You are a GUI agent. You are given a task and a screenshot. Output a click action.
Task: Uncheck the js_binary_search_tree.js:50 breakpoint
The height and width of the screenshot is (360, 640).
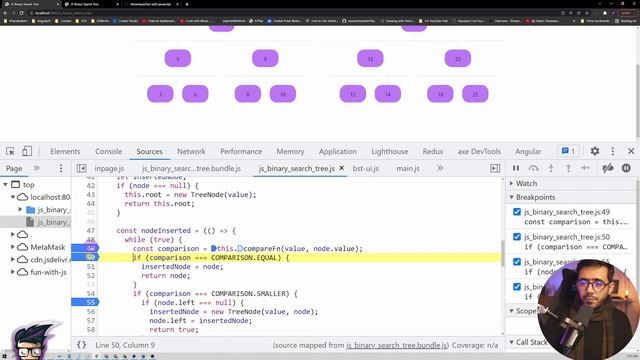point(517,237)
